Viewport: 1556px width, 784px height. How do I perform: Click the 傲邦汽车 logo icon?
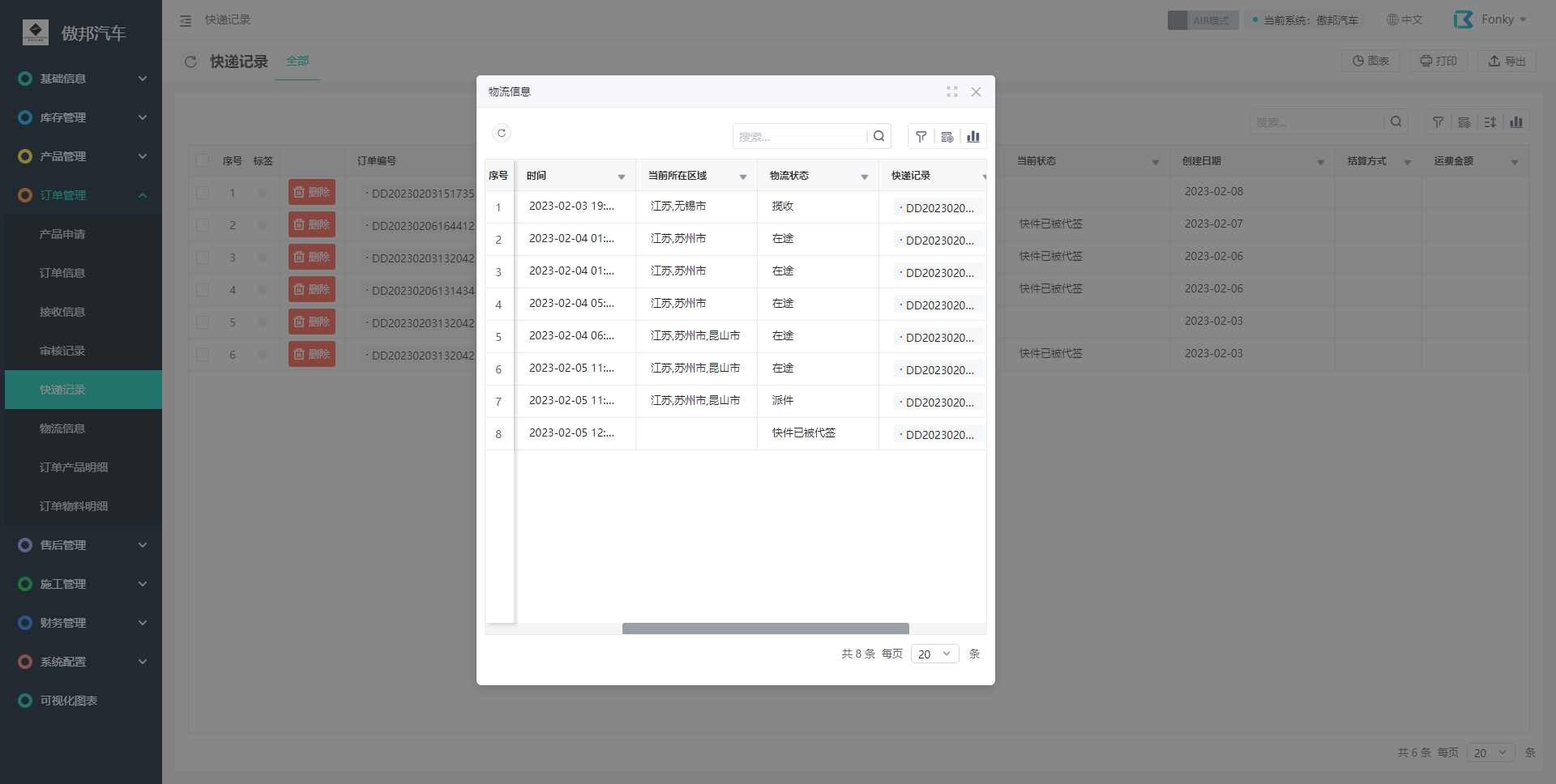pos(36,32)
